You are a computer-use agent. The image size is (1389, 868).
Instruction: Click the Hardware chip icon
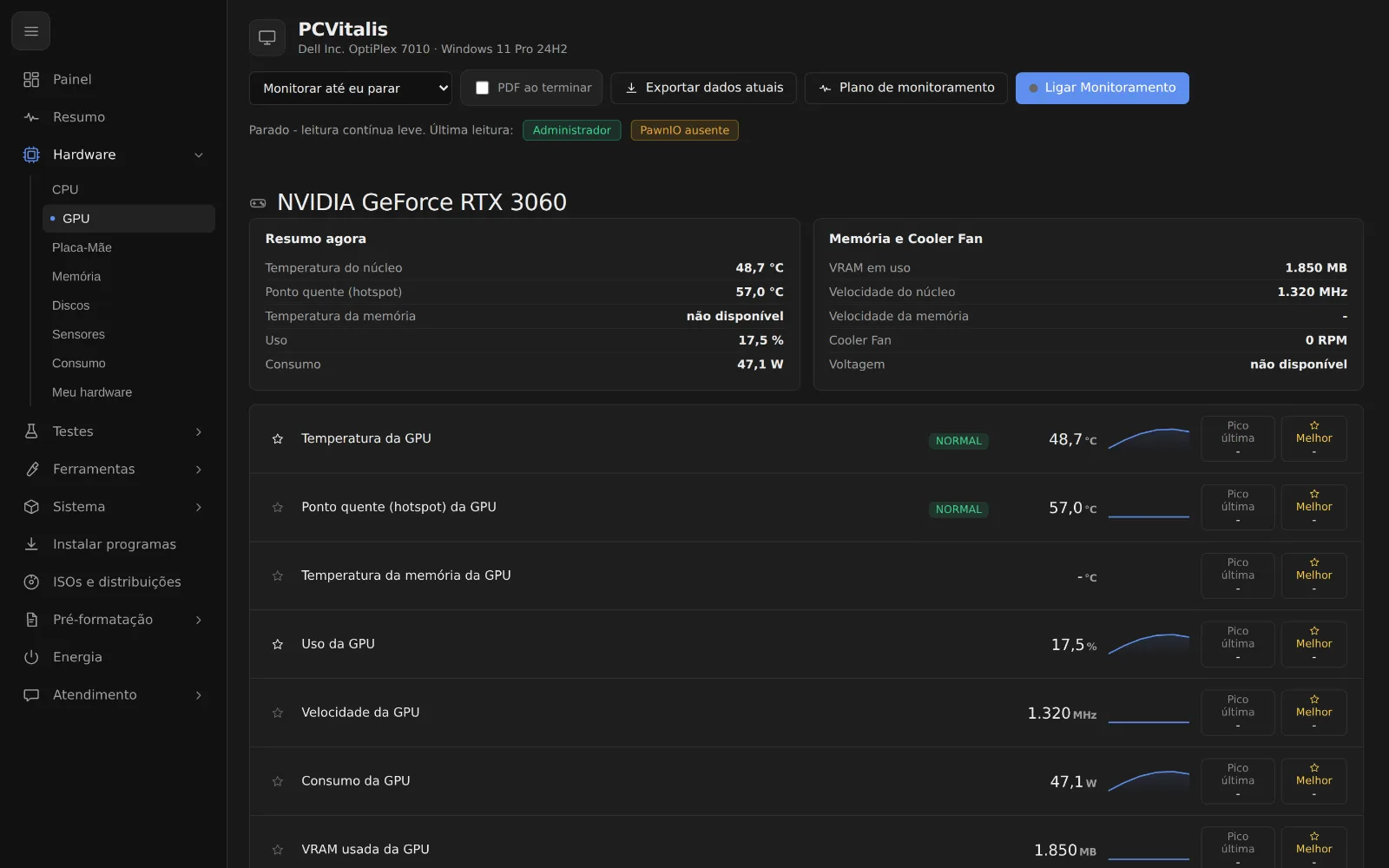pos(31,155)
